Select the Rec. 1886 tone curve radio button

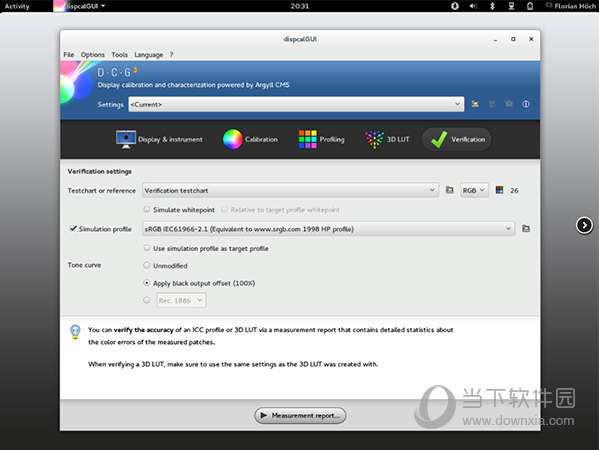click(x=147, y=300)
